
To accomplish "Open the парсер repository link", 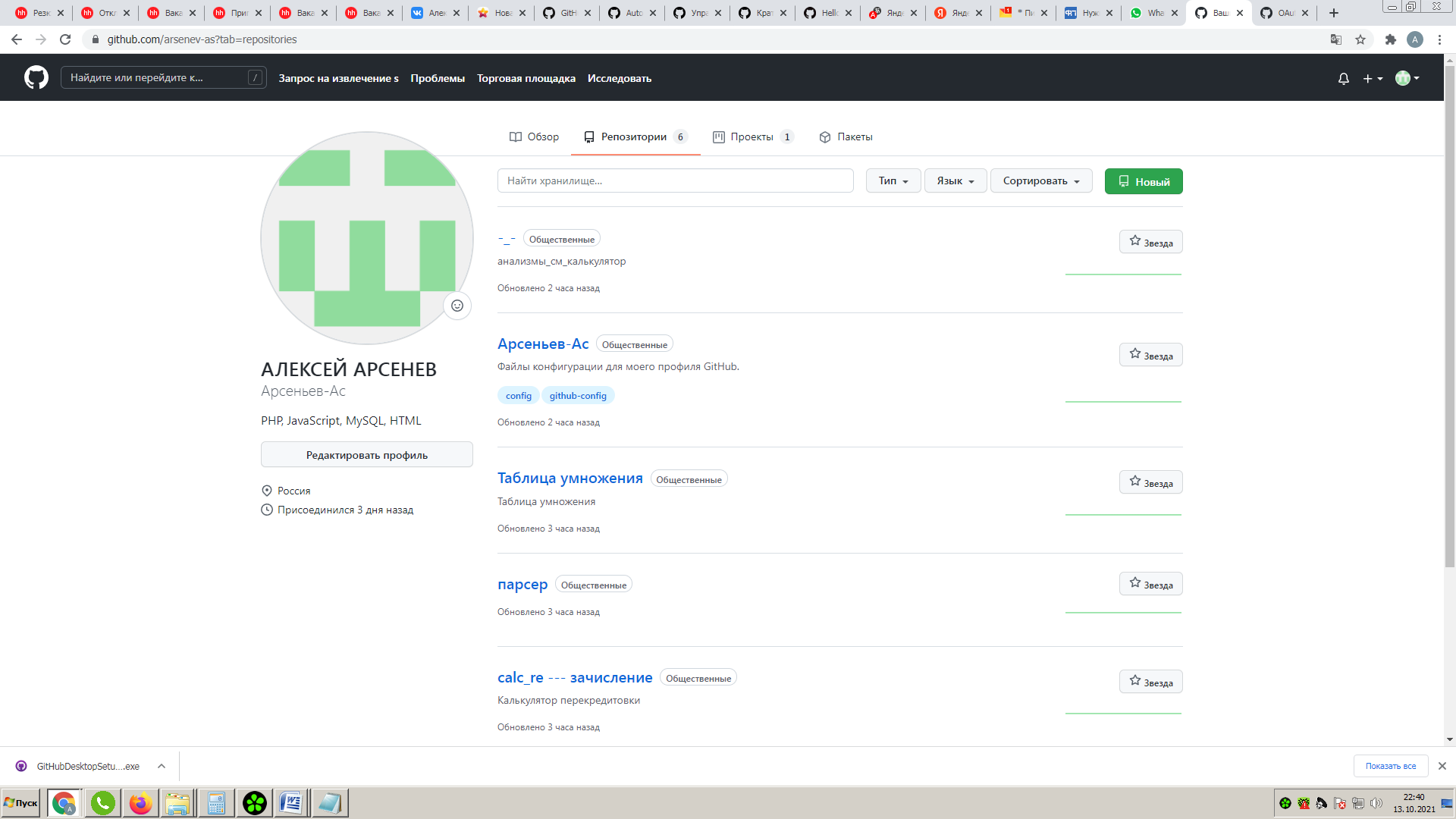I will tap(522, 584).
